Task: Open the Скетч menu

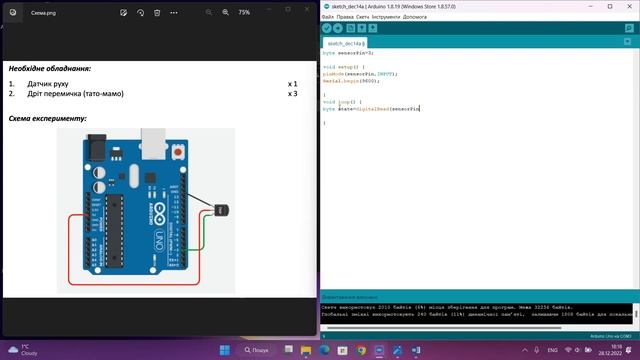Action: click(362, 17)
